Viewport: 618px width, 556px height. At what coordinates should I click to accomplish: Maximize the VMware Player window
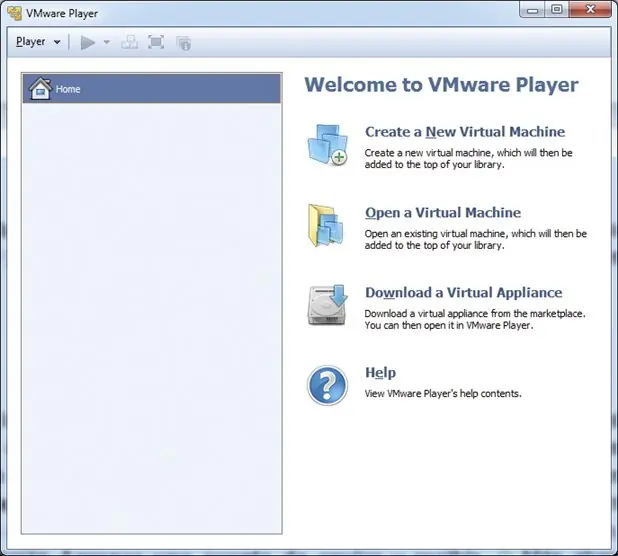tap(557, 10)
